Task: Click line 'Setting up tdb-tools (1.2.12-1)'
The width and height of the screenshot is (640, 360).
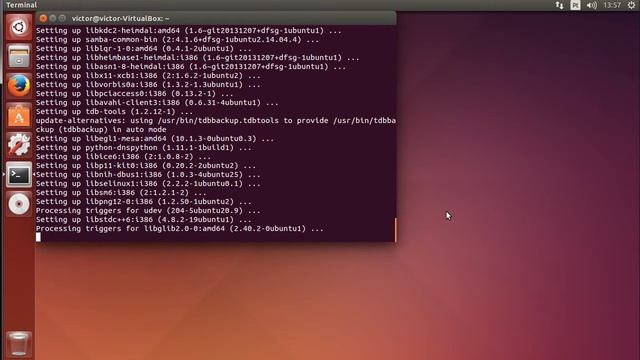Action: click(x=114, y=111)
